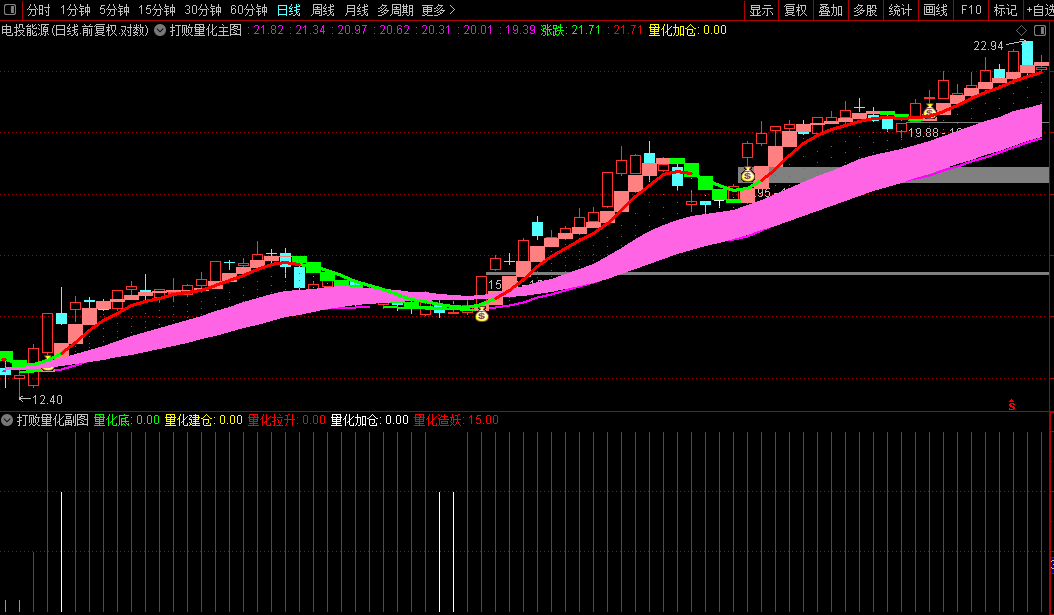Switch to 1分钟 period
1054x615 pixels.
pyautogui.click(x=75, y=10)
